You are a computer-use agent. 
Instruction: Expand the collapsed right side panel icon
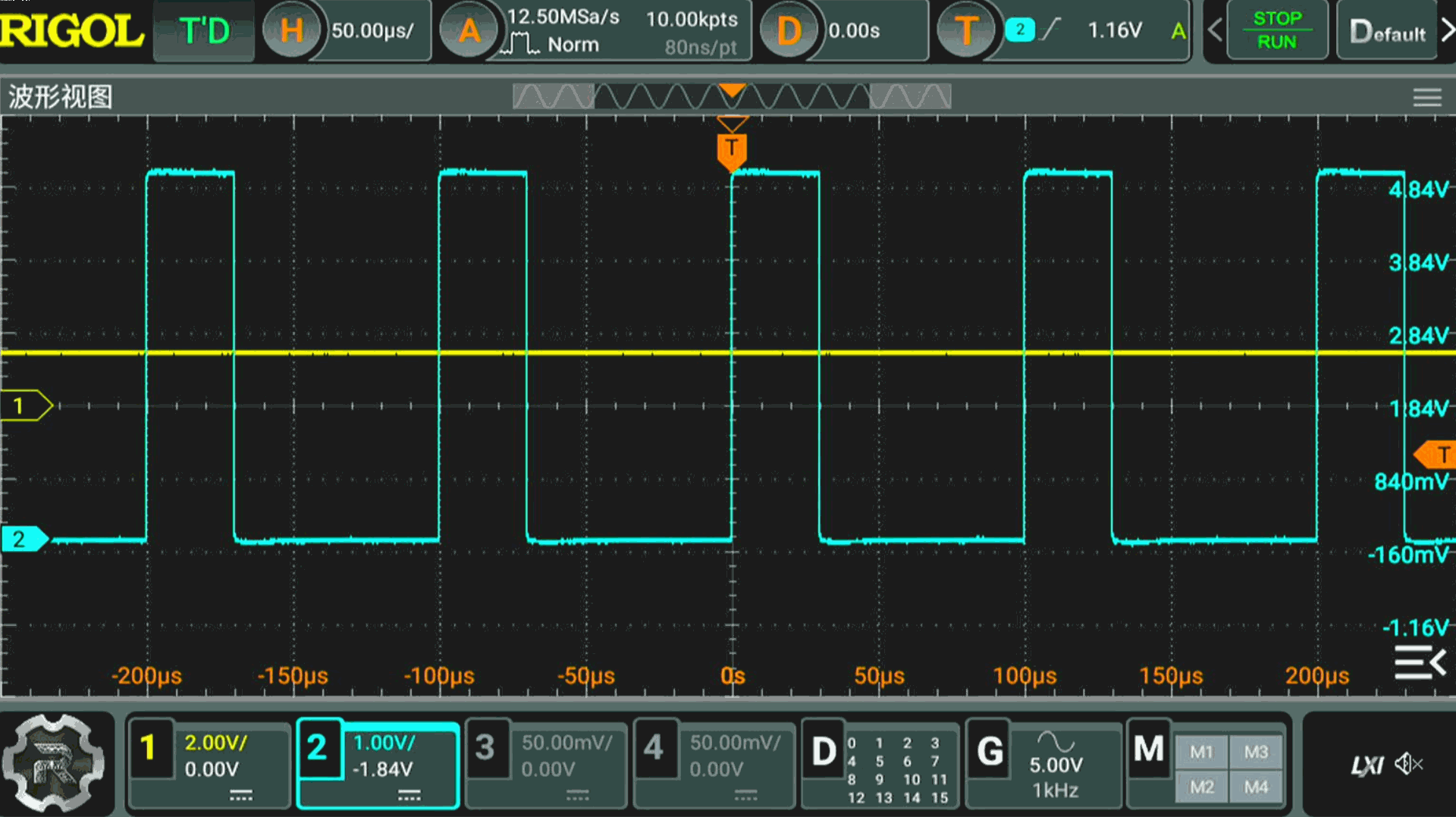1420,662
